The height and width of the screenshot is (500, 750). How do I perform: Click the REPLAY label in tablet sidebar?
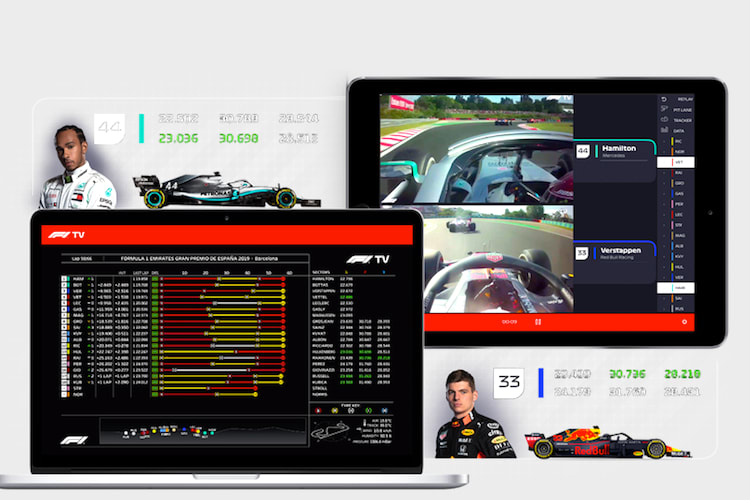684,99
